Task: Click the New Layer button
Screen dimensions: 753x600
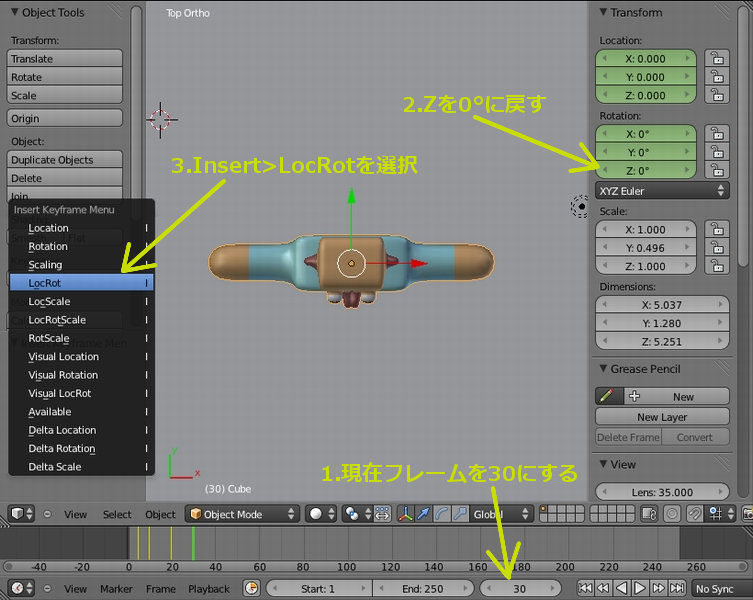Action: pyautogui.click(x=662, y=416)
